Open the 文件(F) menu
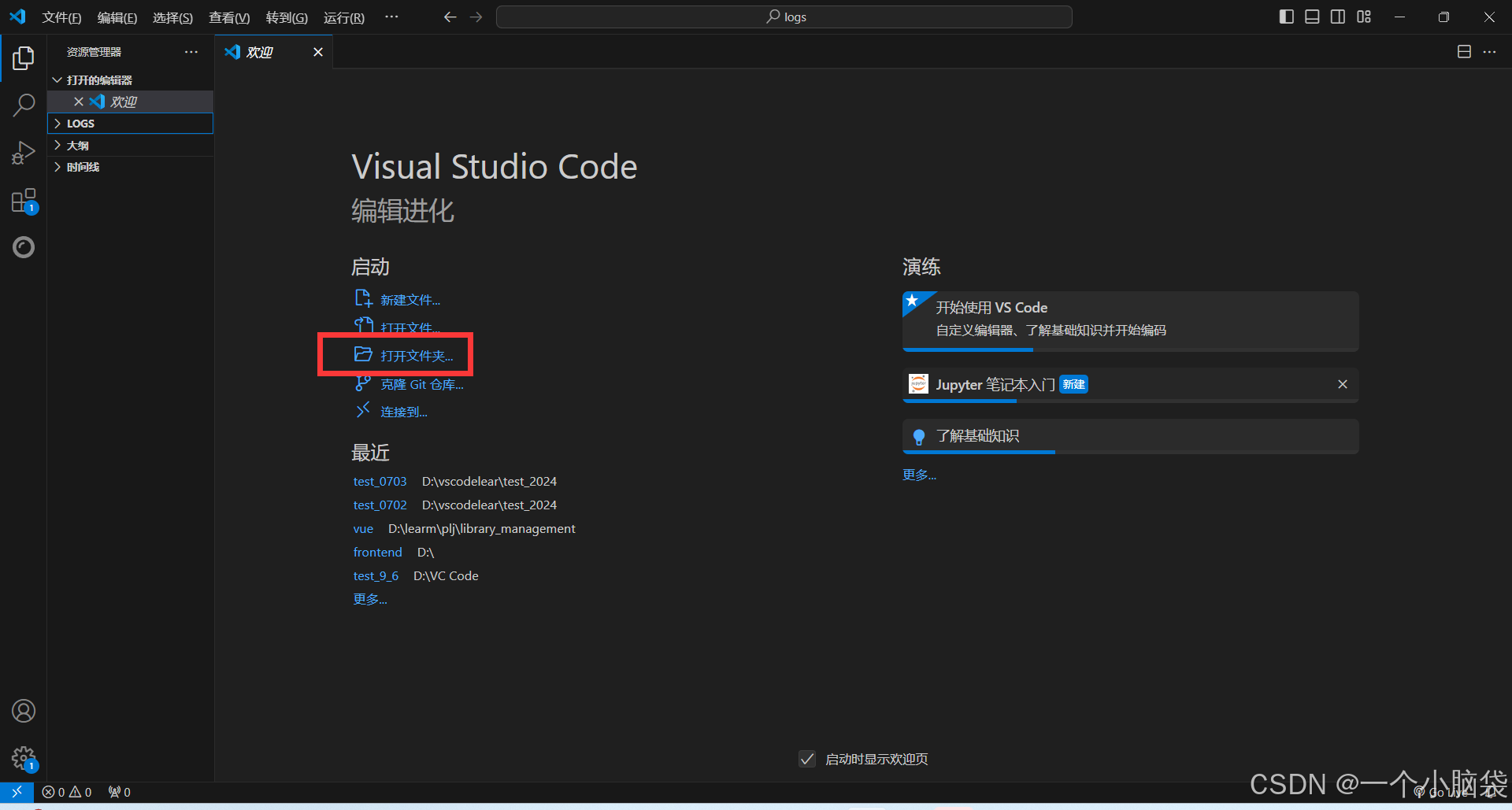The height and width of the screenshot is (810, 1512). [61, 17]
